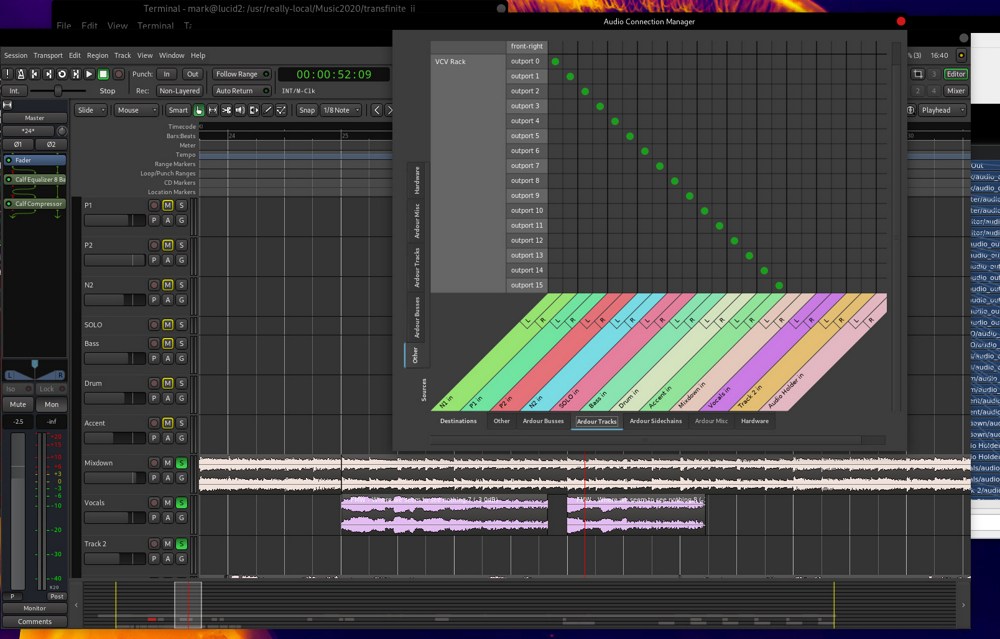Image resolution: width=1000 pixels, height=639 pixels.
Task: Toggle the metronome click icon
Action: [x=20, y=74]
